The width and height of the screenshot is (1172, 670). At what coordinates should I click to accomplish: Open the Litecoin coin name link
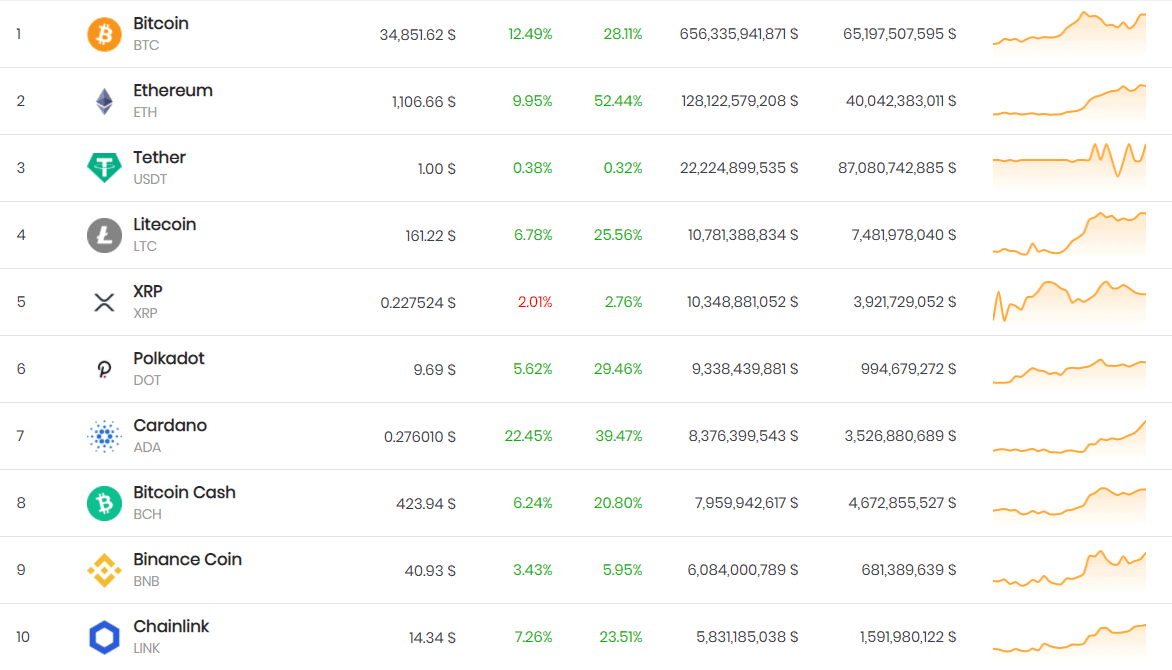click(x=164, y=224)
